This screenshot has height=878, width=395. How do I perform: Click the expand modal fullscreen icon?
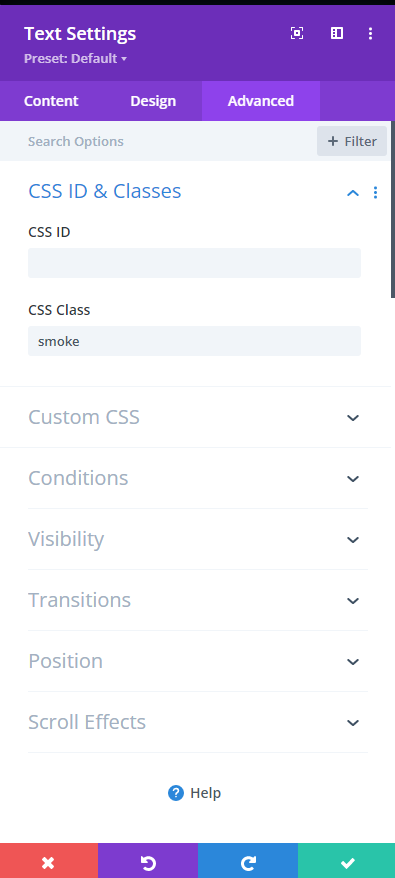click(x=297, y=34)
